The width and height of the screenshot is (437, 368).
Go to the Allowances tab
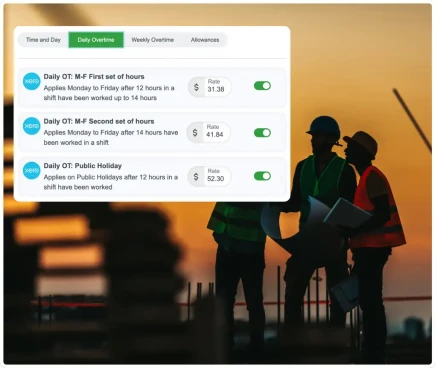pyautogui.click(x=205, y=40)
